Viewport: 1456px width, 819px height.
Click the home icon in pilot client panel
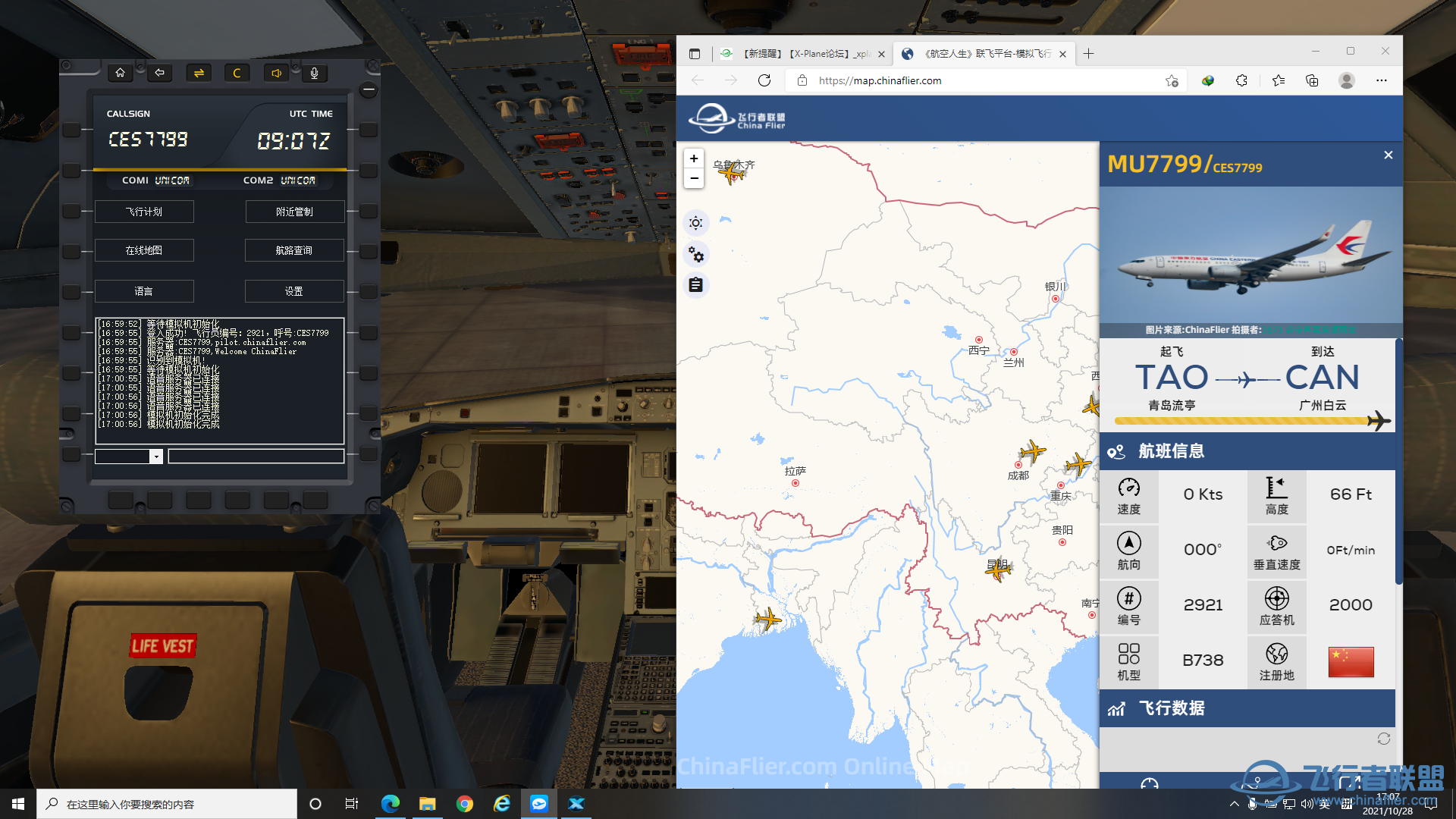click(x=120, y=73)
